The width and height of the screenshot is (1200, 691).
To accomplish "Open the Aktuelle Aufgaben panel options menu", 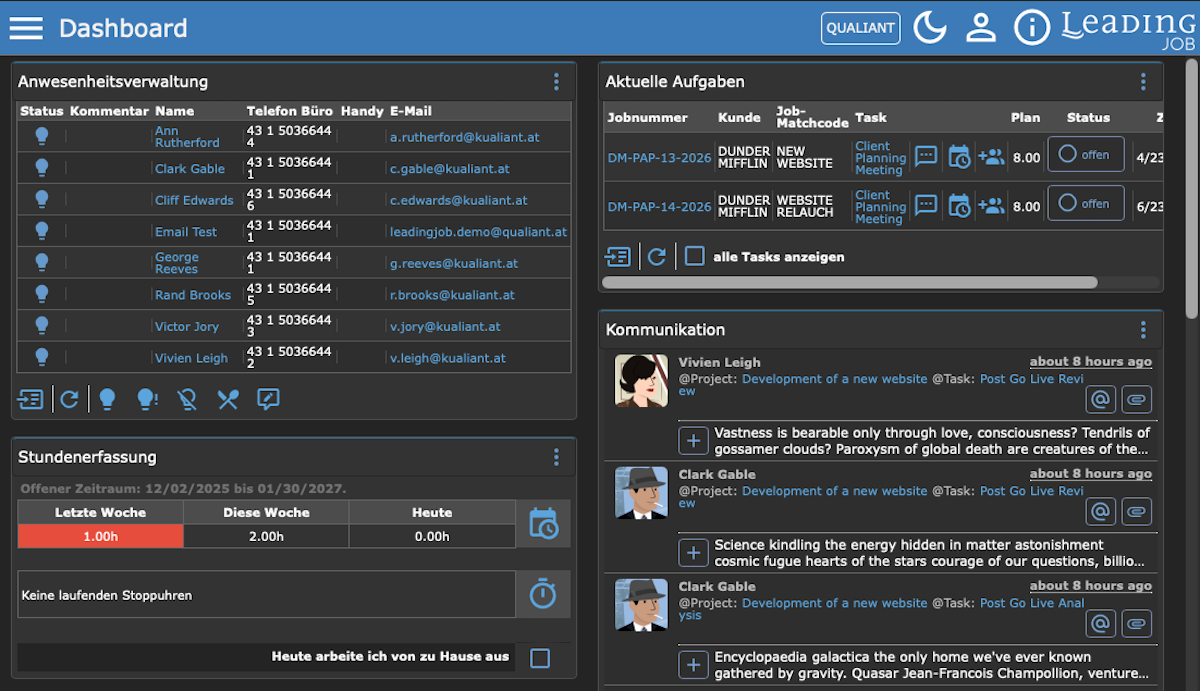I will pyautogui.click(x=1143, y=82).
